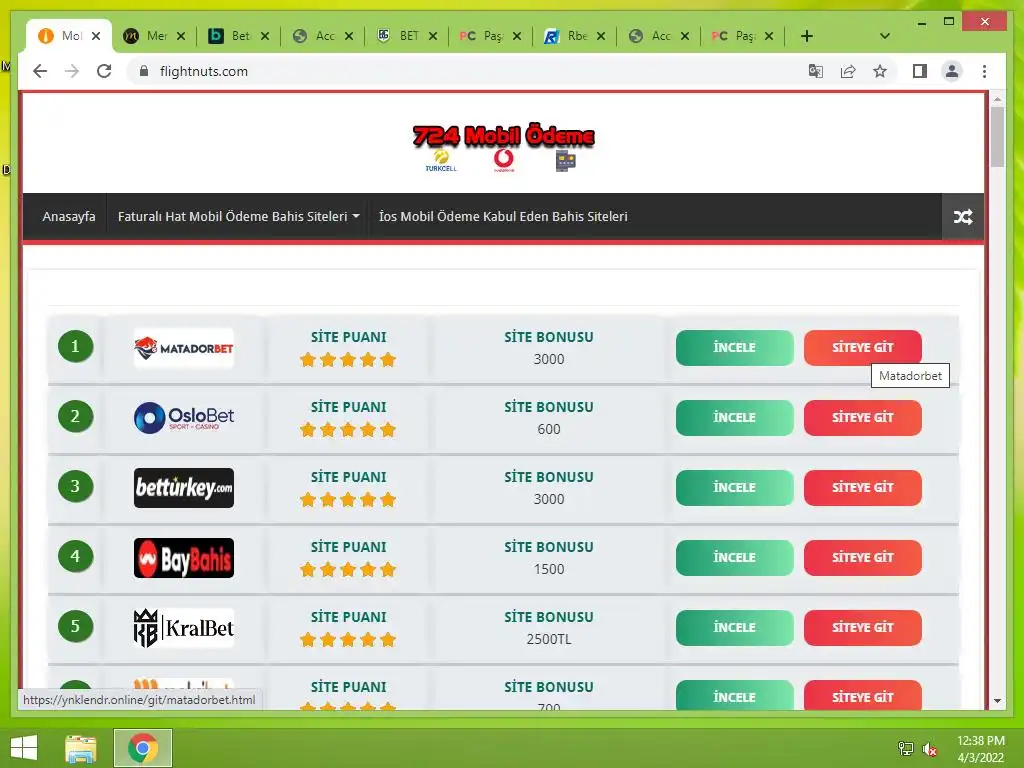Close the active Mol tab
The width and height of the screenshot is (1024, 768).
(96, 36)
